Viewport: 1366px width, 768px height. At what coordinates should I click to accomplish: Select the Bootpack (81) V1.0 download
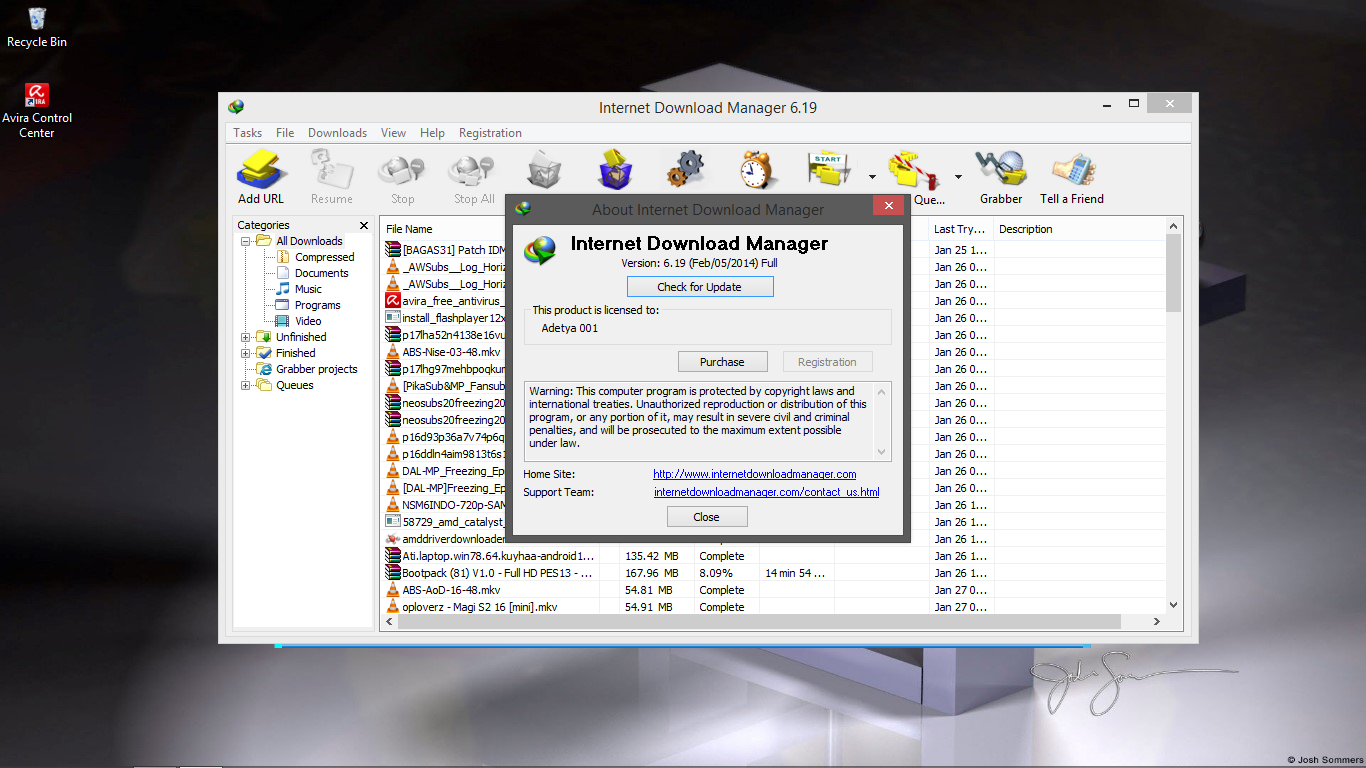click(x=491, y=573)
